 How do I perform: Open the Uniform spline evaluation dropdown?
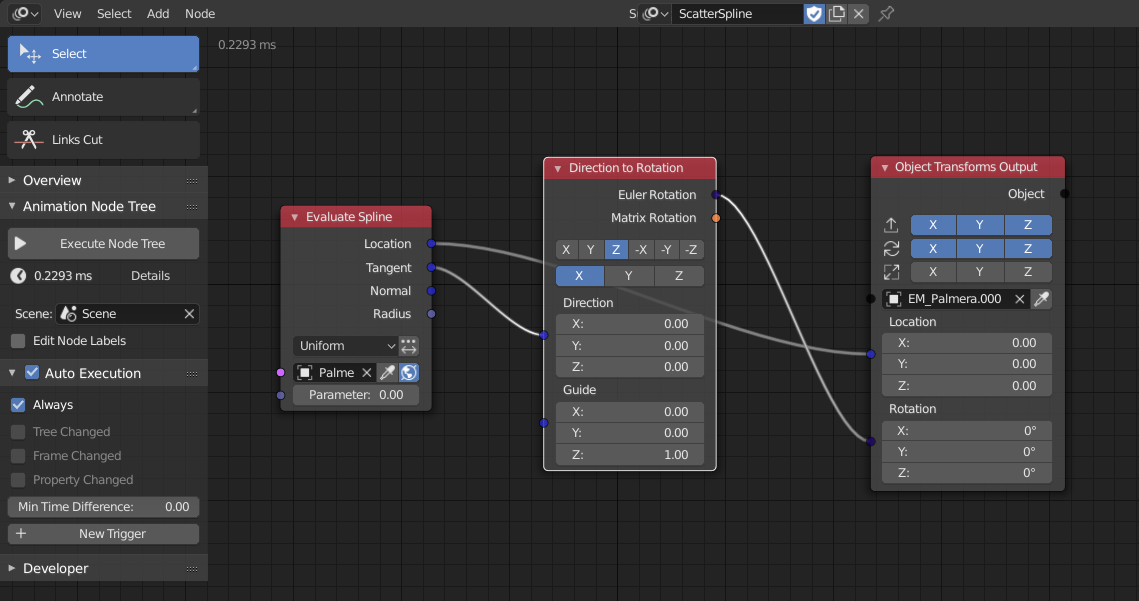345,345
